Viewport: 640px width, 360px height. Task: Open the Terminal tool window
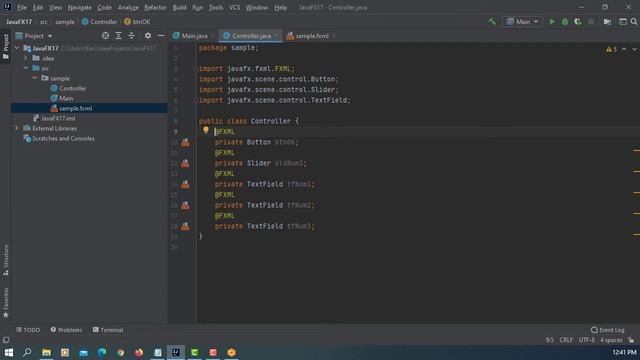pos(108,330)
